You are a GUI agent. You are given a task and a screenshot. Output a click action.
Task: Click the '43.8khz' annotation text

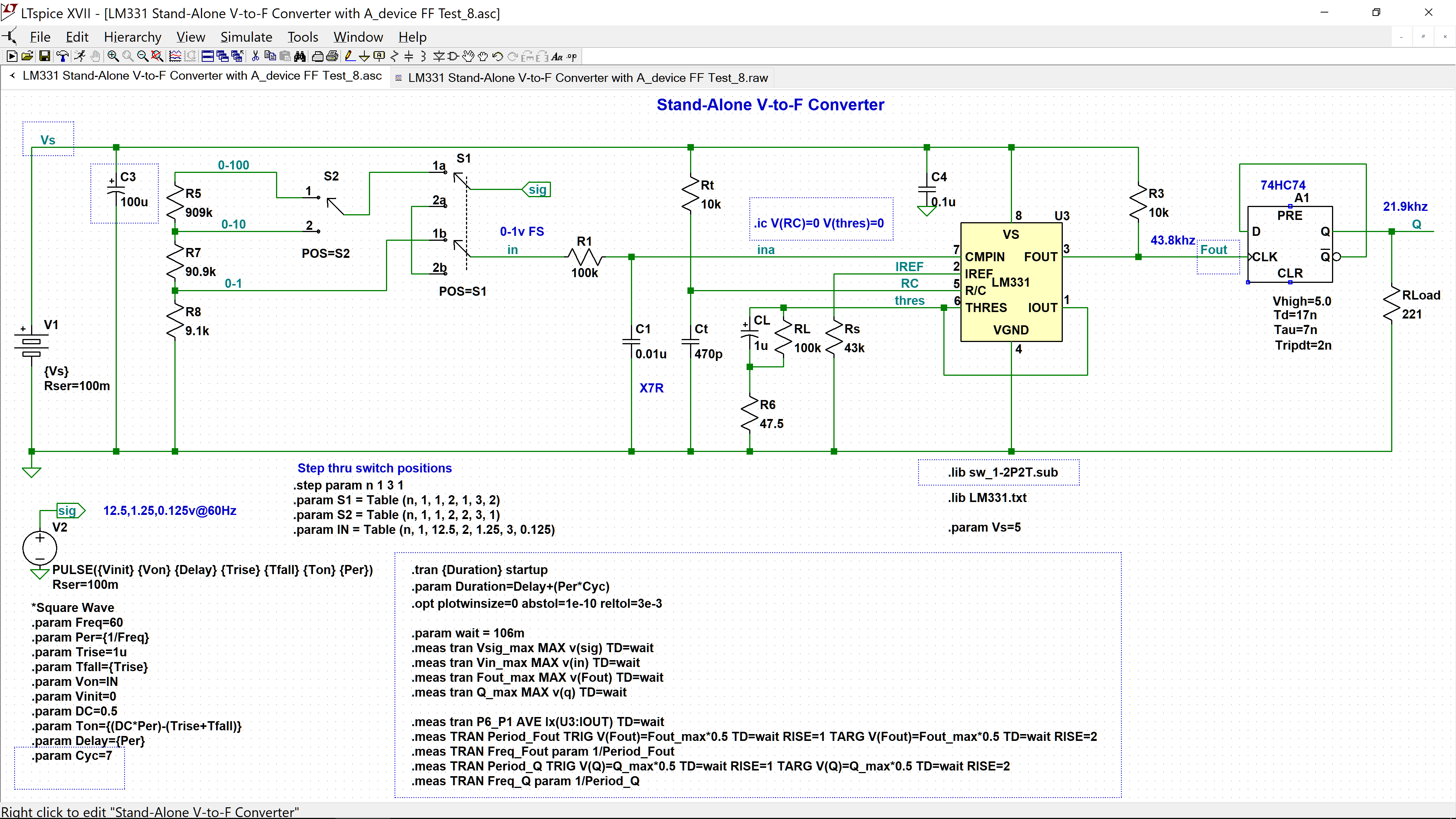[1173, 240]
